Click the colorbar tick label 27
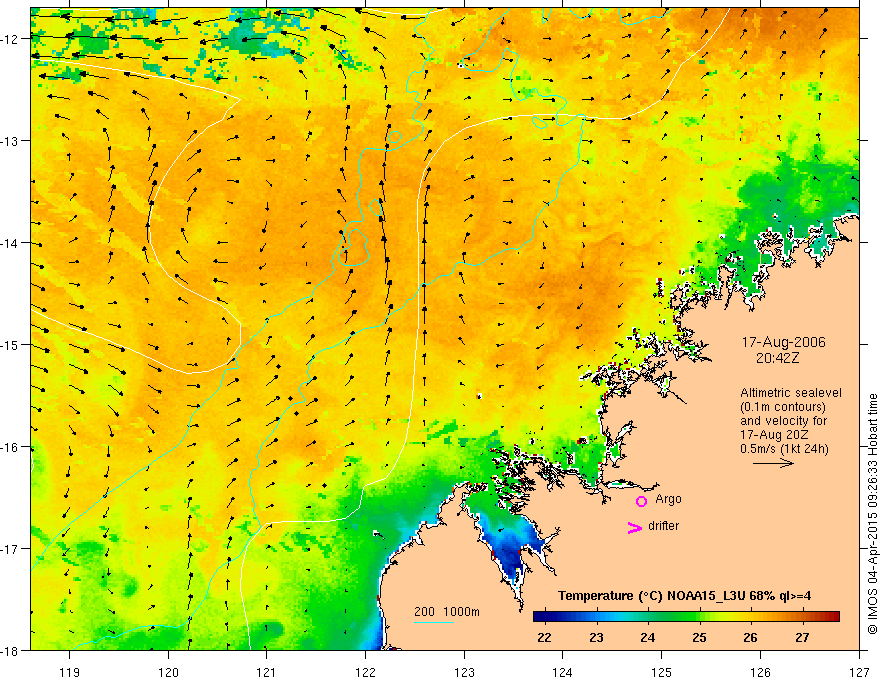 802,638
